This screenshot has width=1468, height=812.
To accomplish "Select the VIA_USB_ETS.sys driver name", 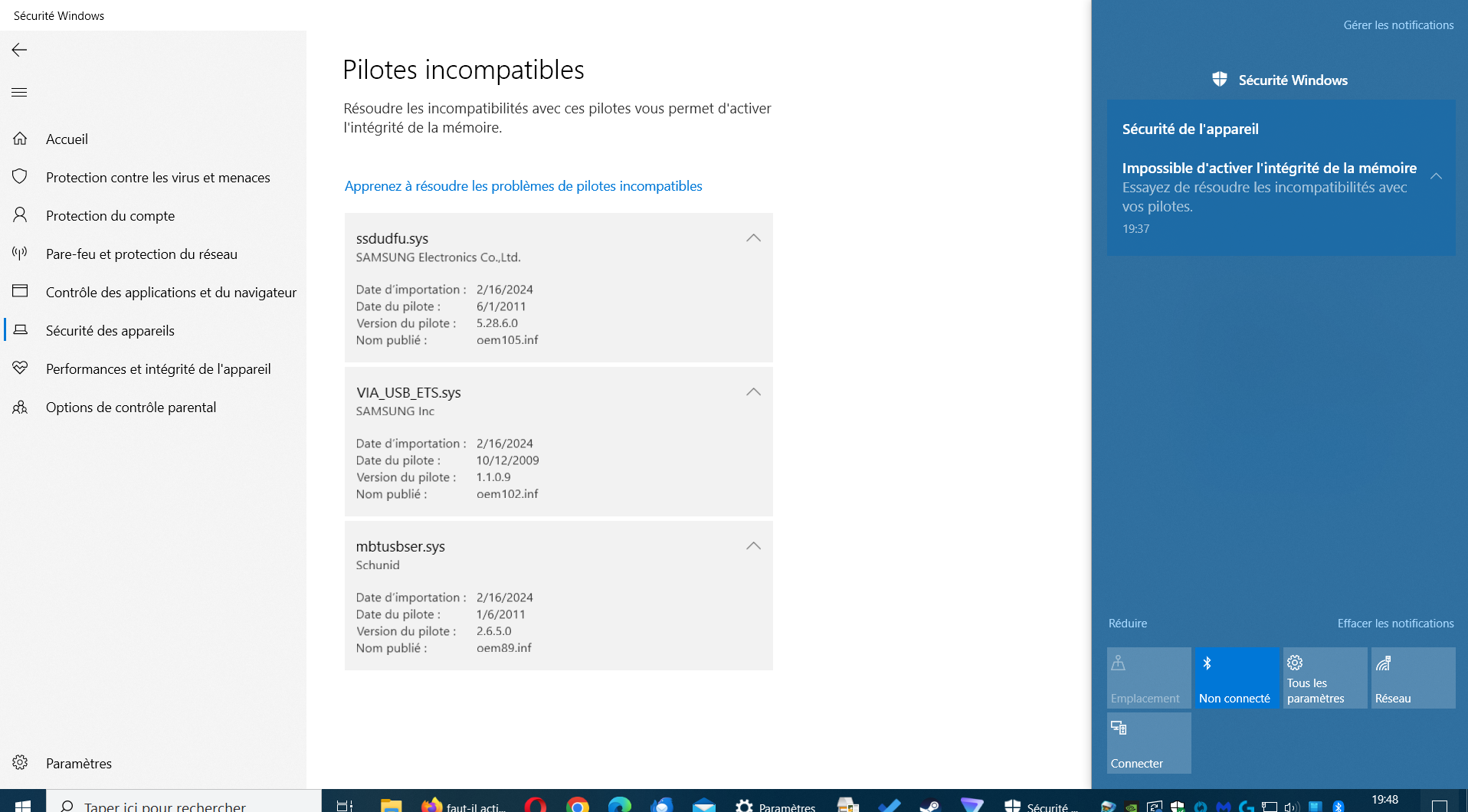I will tap(408, 392).
